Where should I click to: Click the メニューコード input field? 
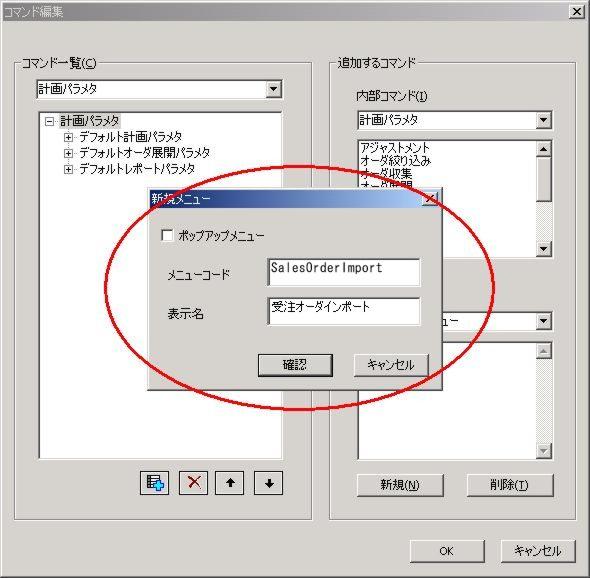click(x=344, y=272)
